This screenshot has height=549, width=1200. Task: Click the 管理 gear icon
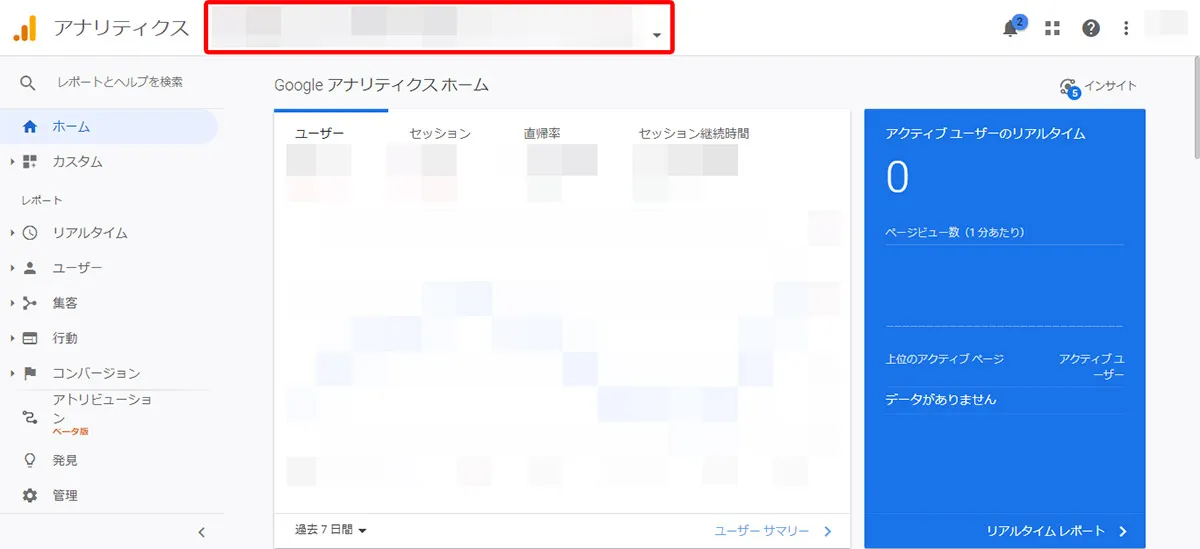tap(30, 496)
